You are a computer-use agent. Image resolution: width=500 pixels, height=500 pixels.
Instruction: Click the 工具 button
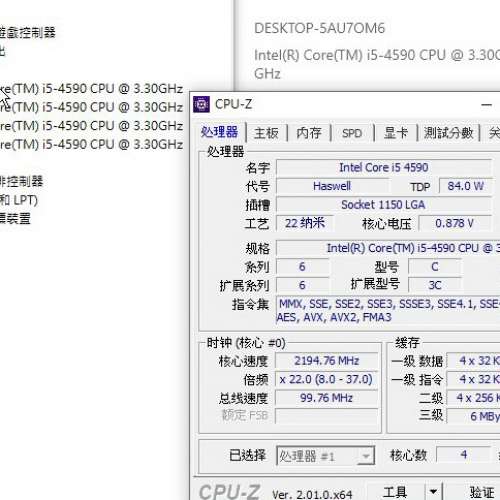[x=395, y=492]
